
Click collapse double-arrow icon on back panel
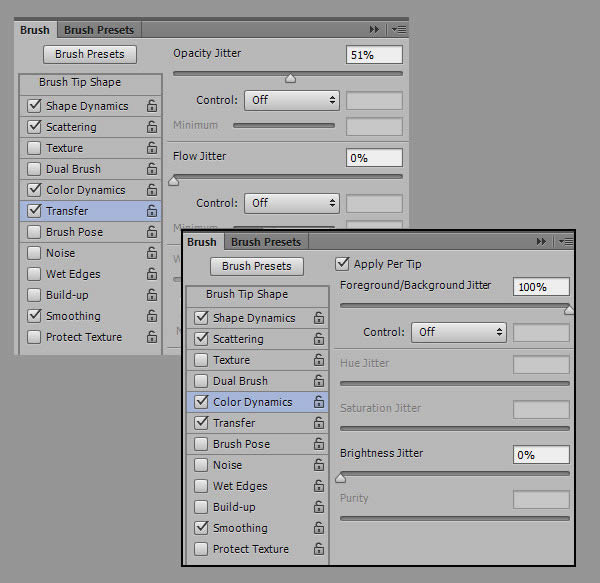pyautogui.click(x=375, y=30)
